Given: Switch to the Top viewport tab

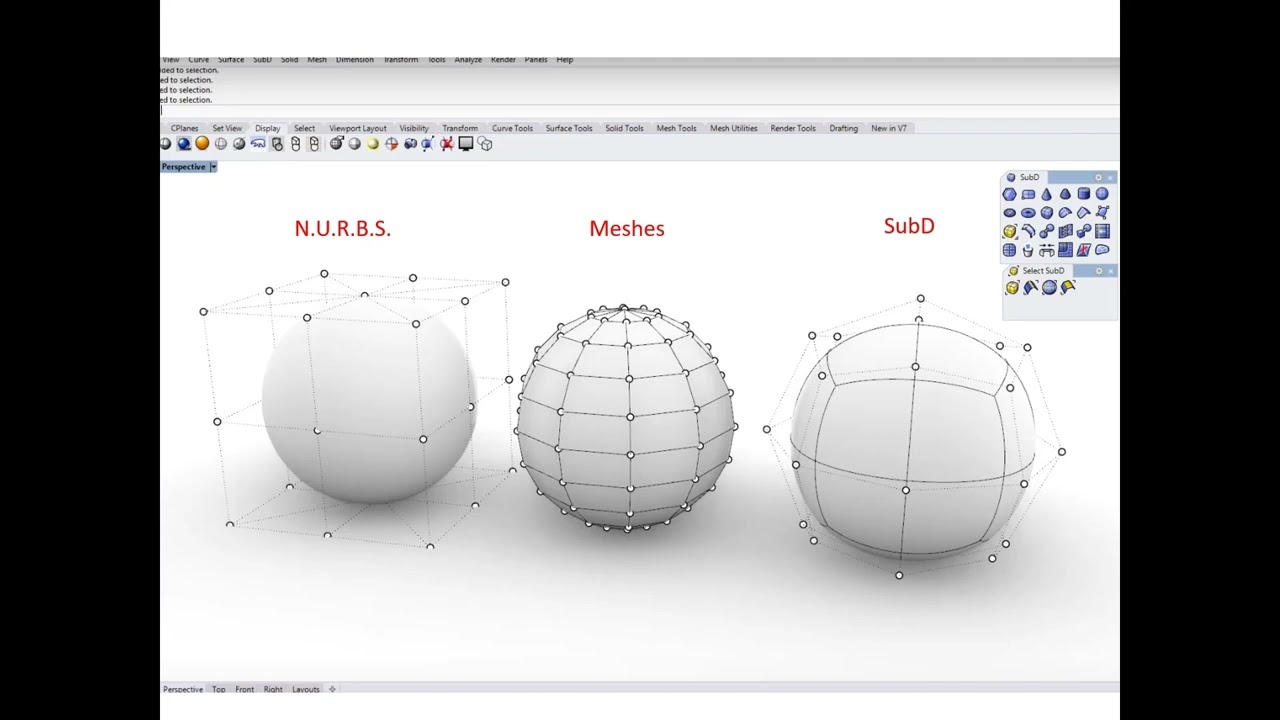Looking at the screenshot, I should (218, 689).
